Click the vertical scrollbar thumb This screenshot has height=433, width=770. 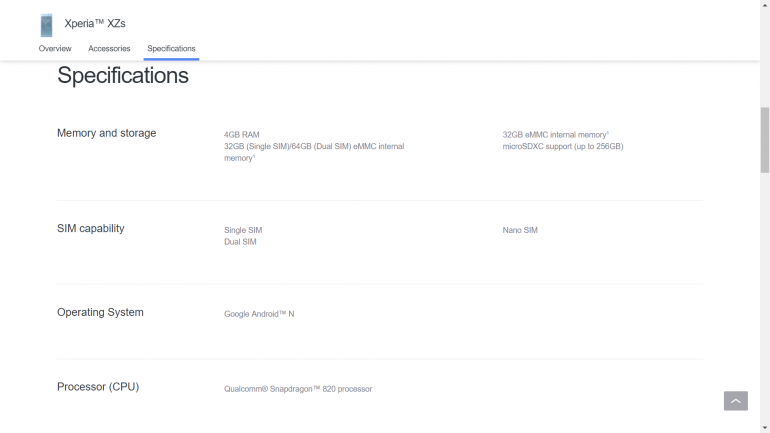click(x=765, y=140)
